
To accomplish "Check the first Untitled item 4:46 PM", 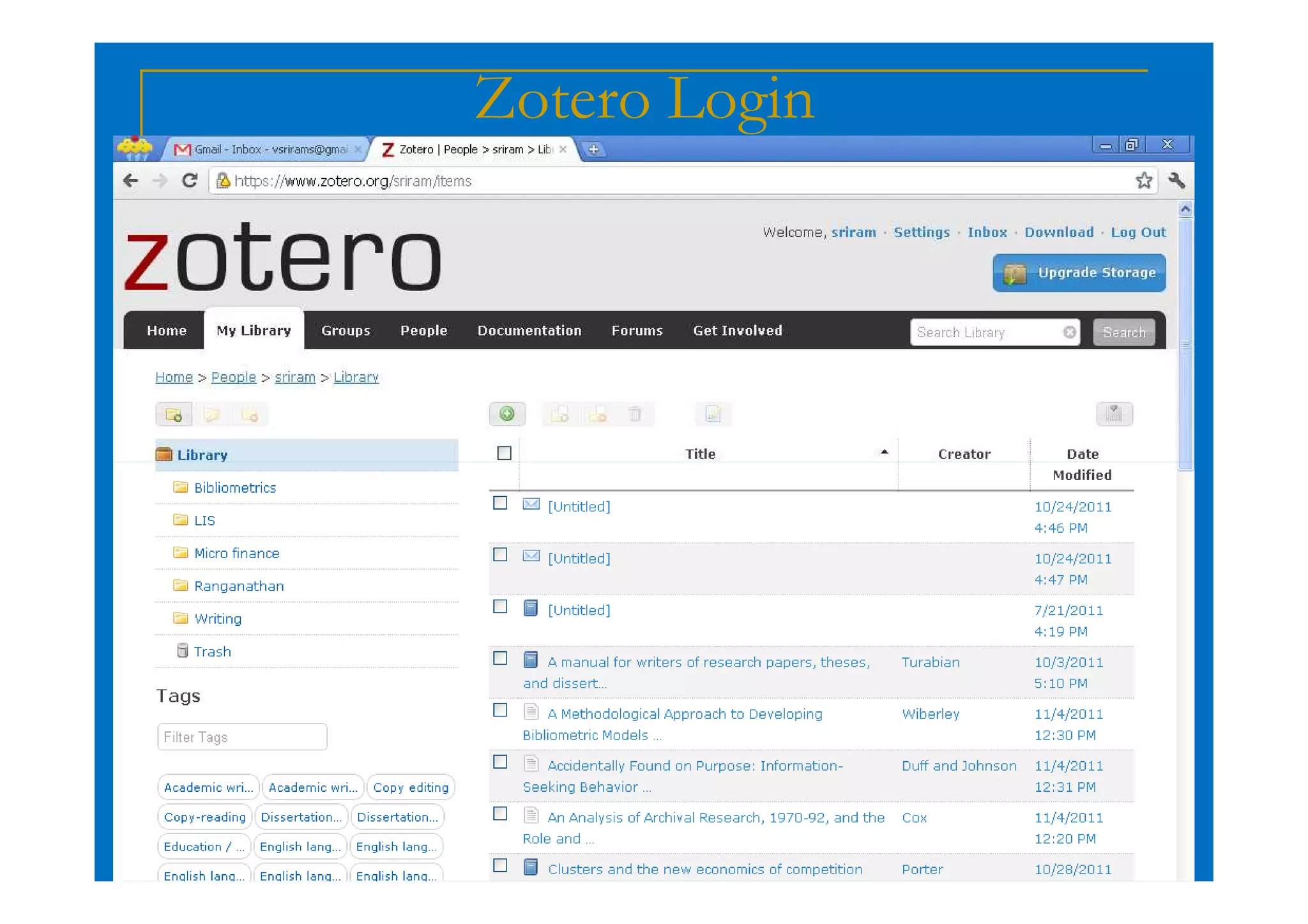I will [x=501, y=503].
